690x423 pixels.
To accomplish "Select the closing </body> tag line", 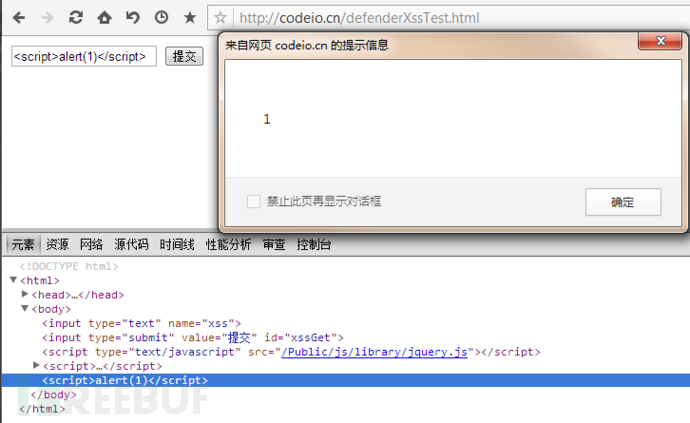I will (x=53, y=394).
